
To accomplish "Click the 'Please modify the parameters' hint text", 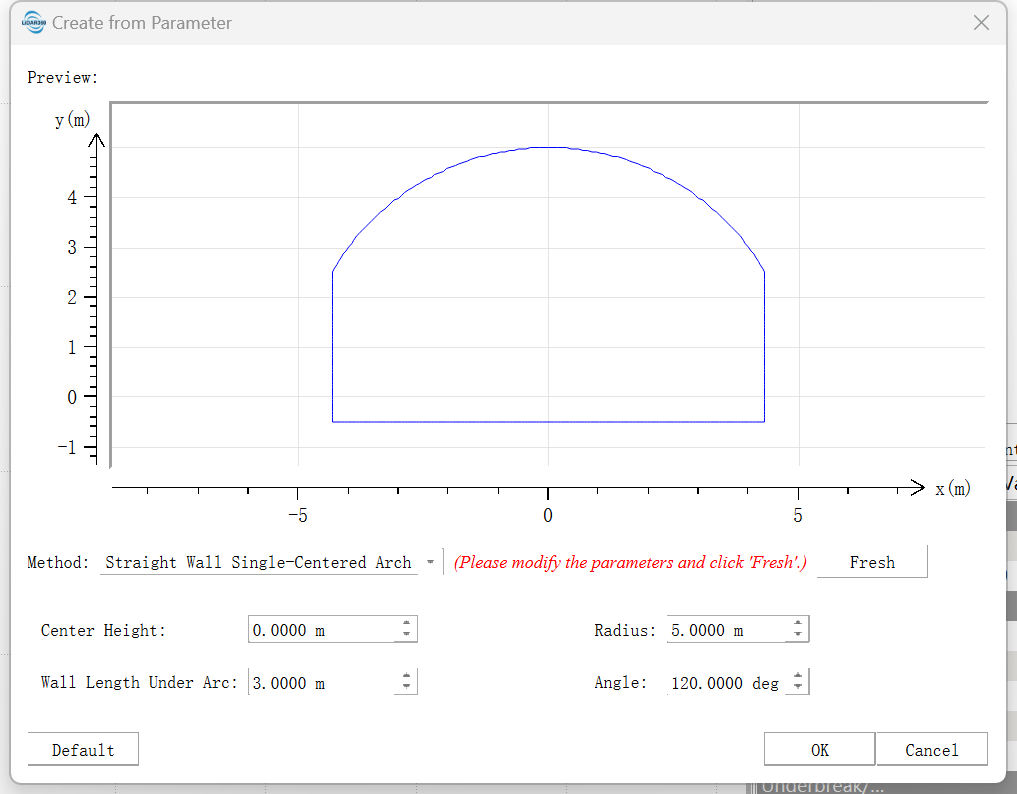I will point(630,562).
